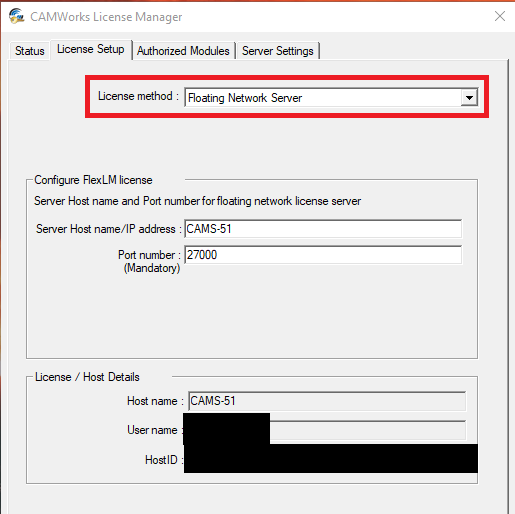Switch to the Status tab
Viewport: 515px width, 514px height.
pyautogui.click(x=30, y=51)
